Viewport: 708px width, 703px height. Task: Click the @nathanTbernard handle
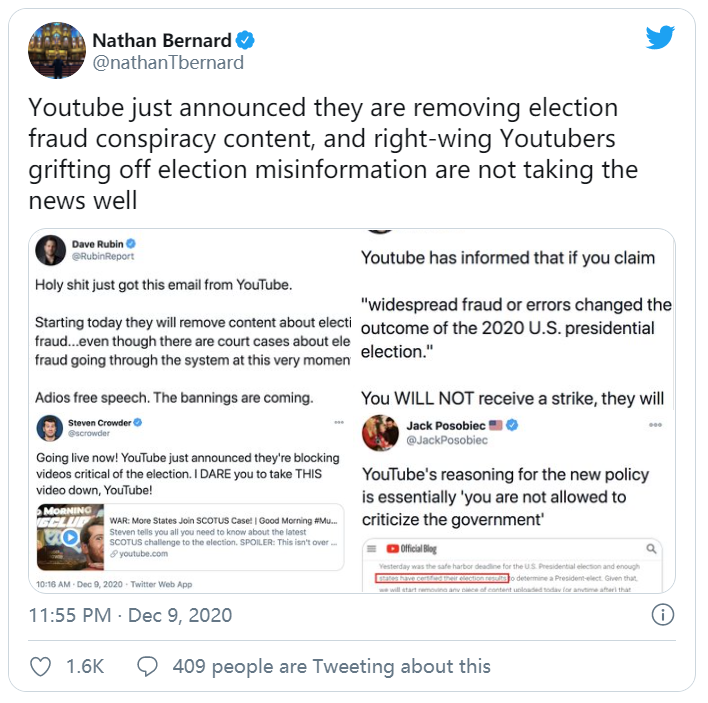click(x=168, y=63)
